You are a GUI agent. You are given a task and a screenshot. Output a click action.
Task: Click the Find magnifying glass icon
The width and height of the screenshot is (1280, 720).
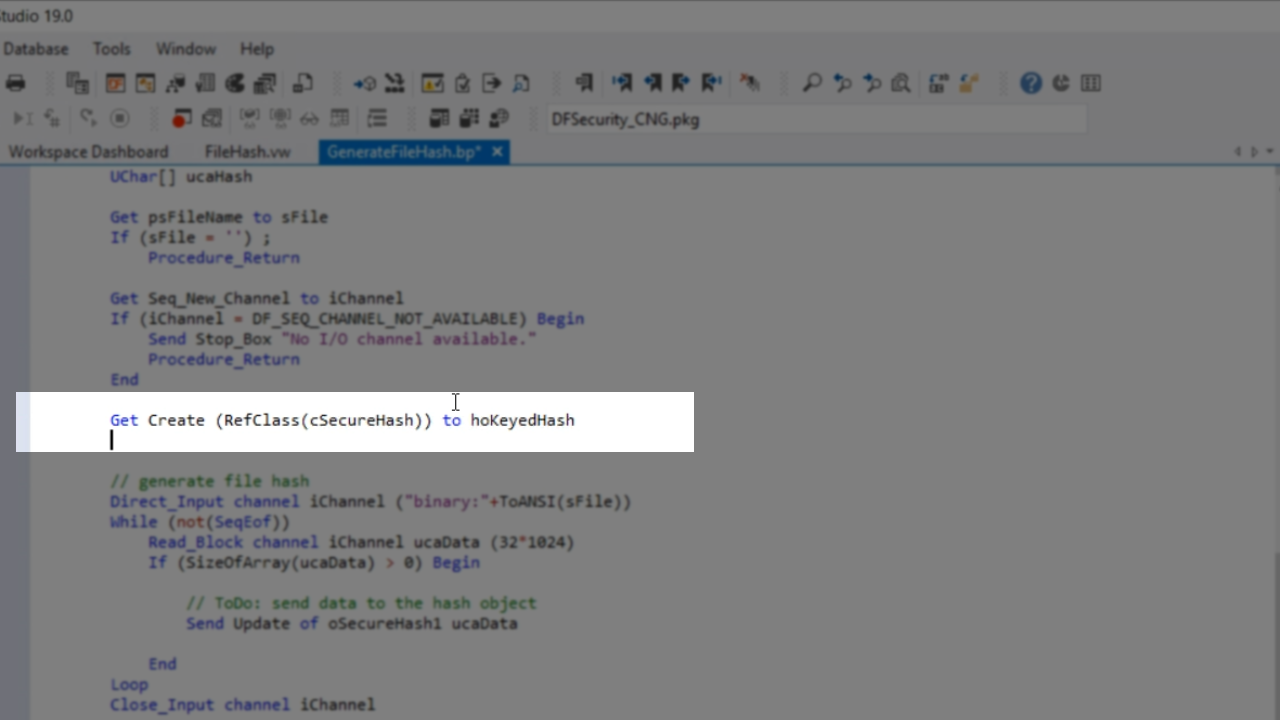(x=812, y=83)
